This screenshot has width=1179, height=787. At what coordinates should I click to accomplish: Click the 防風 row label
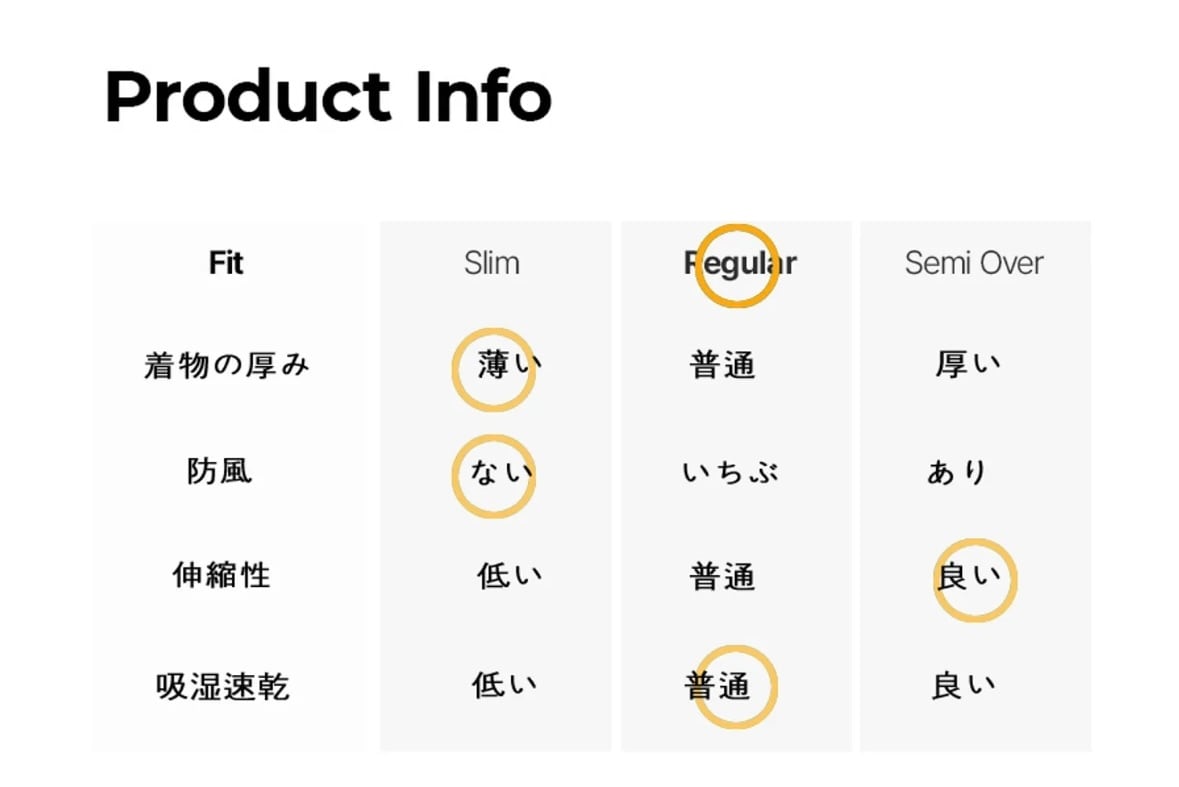[220, 471]
